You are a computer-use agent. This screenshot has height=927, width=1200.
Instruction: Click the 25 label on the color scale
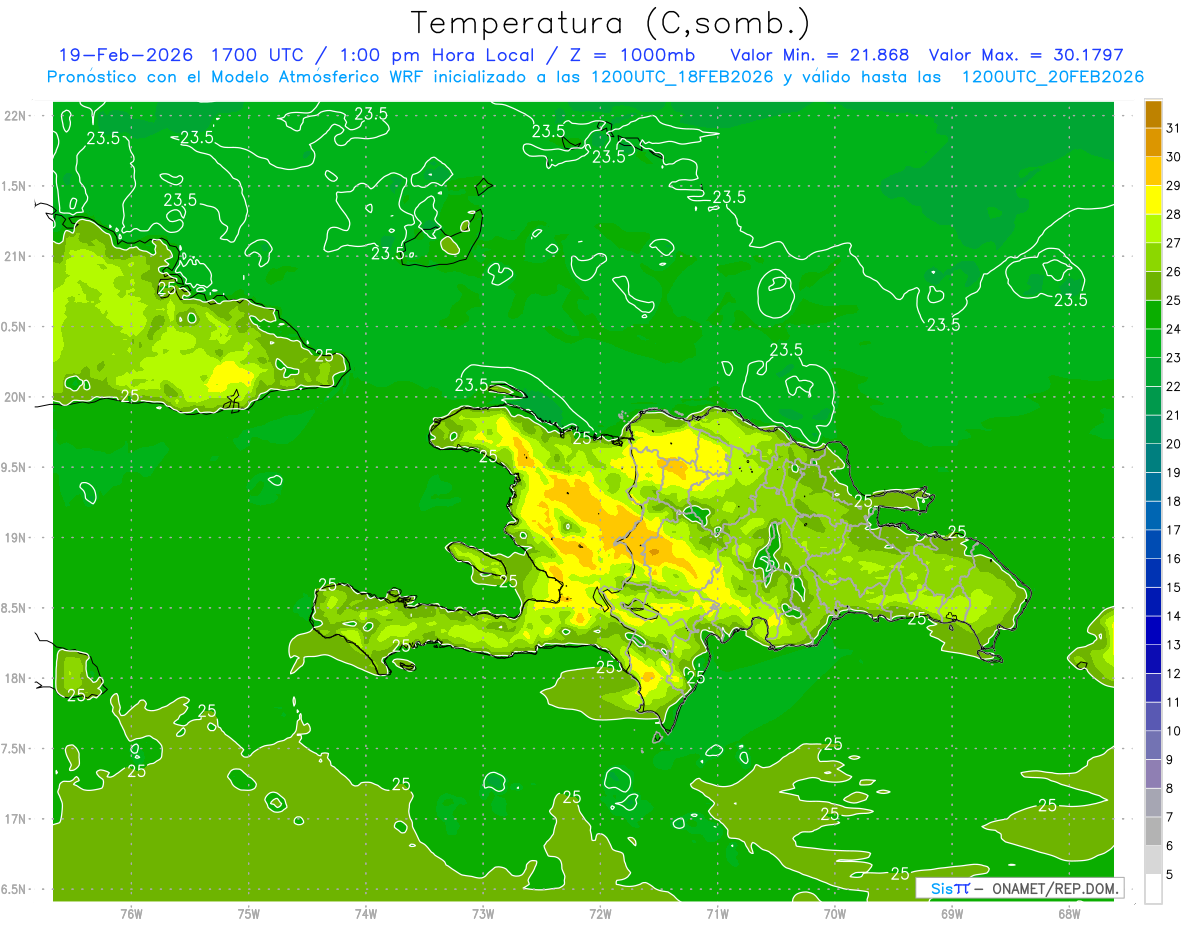pos(1174,300)
